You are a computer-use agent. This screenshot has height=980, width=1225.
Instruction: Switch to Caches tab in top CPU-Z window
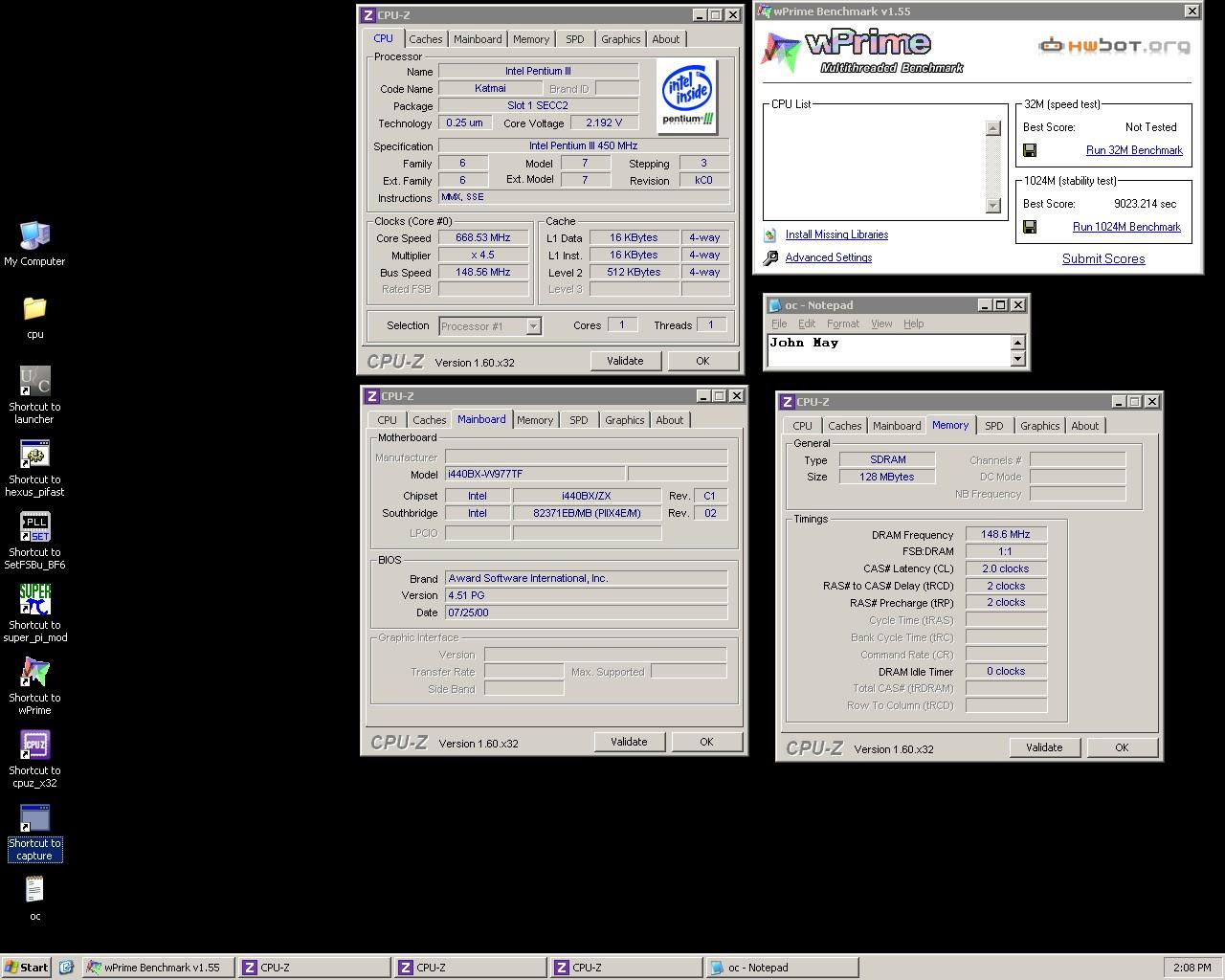tap(426, 39)
